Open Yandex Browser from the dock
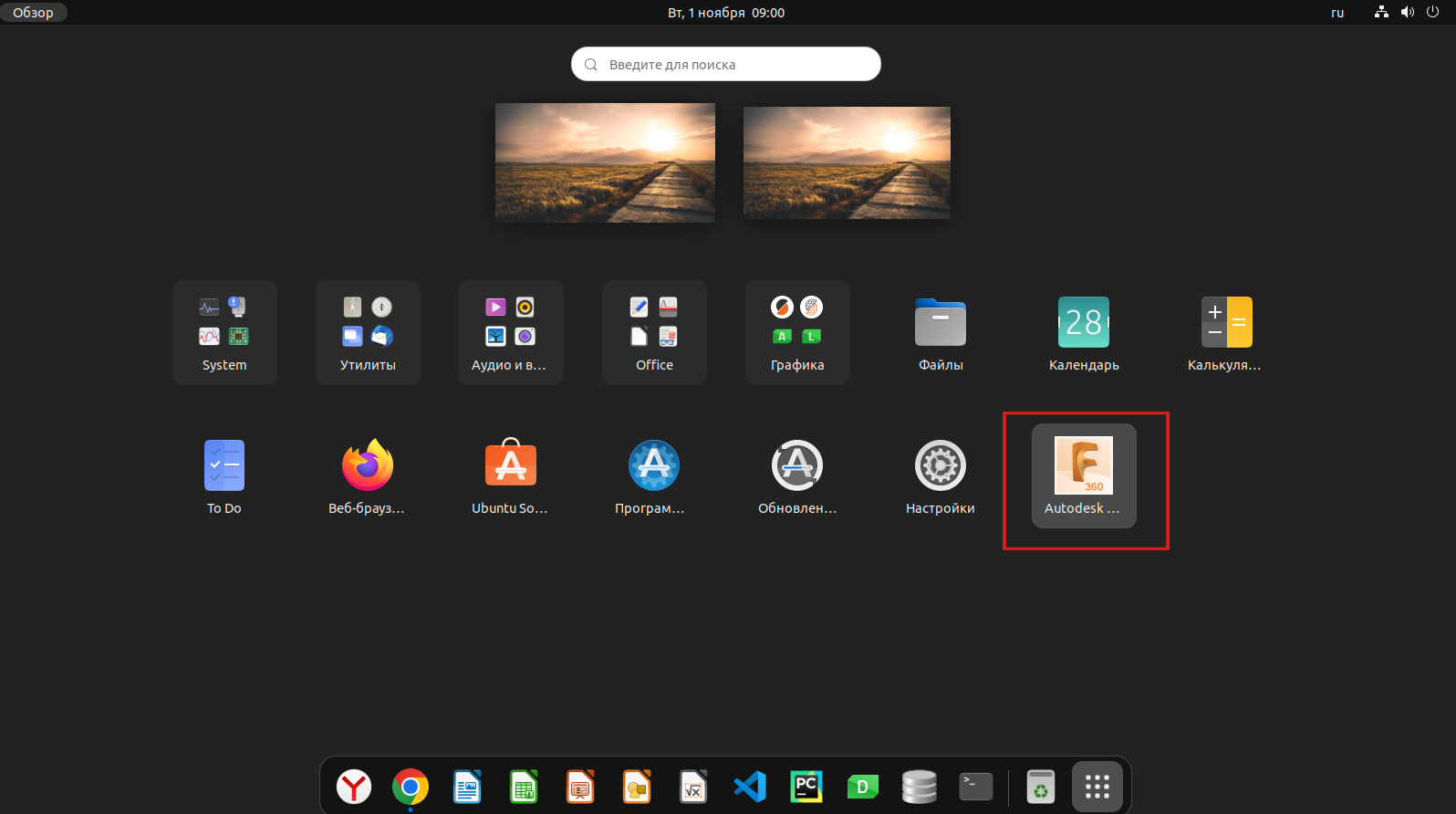The width and height of the screenshot is (1456, 814). [x=354, y=787]
